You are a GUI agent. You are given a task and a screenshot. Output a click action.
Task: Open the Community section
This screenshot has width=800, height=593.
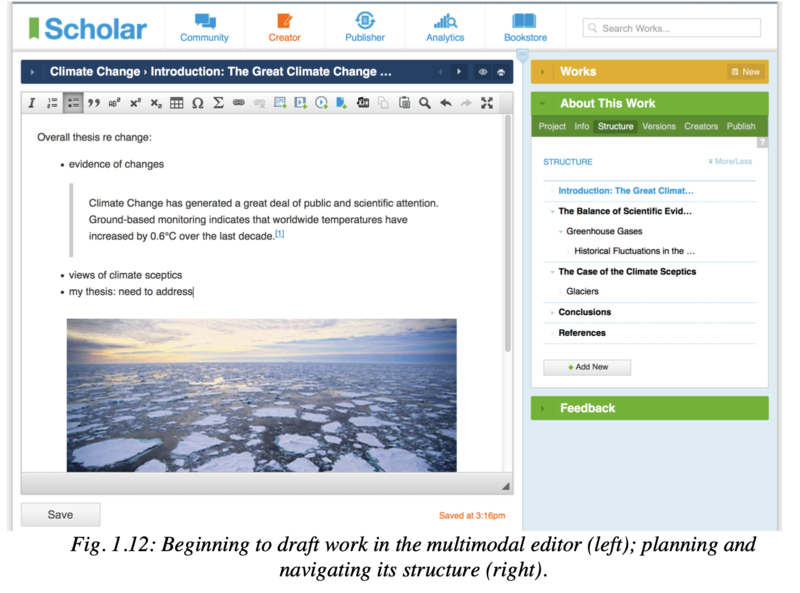204,27
